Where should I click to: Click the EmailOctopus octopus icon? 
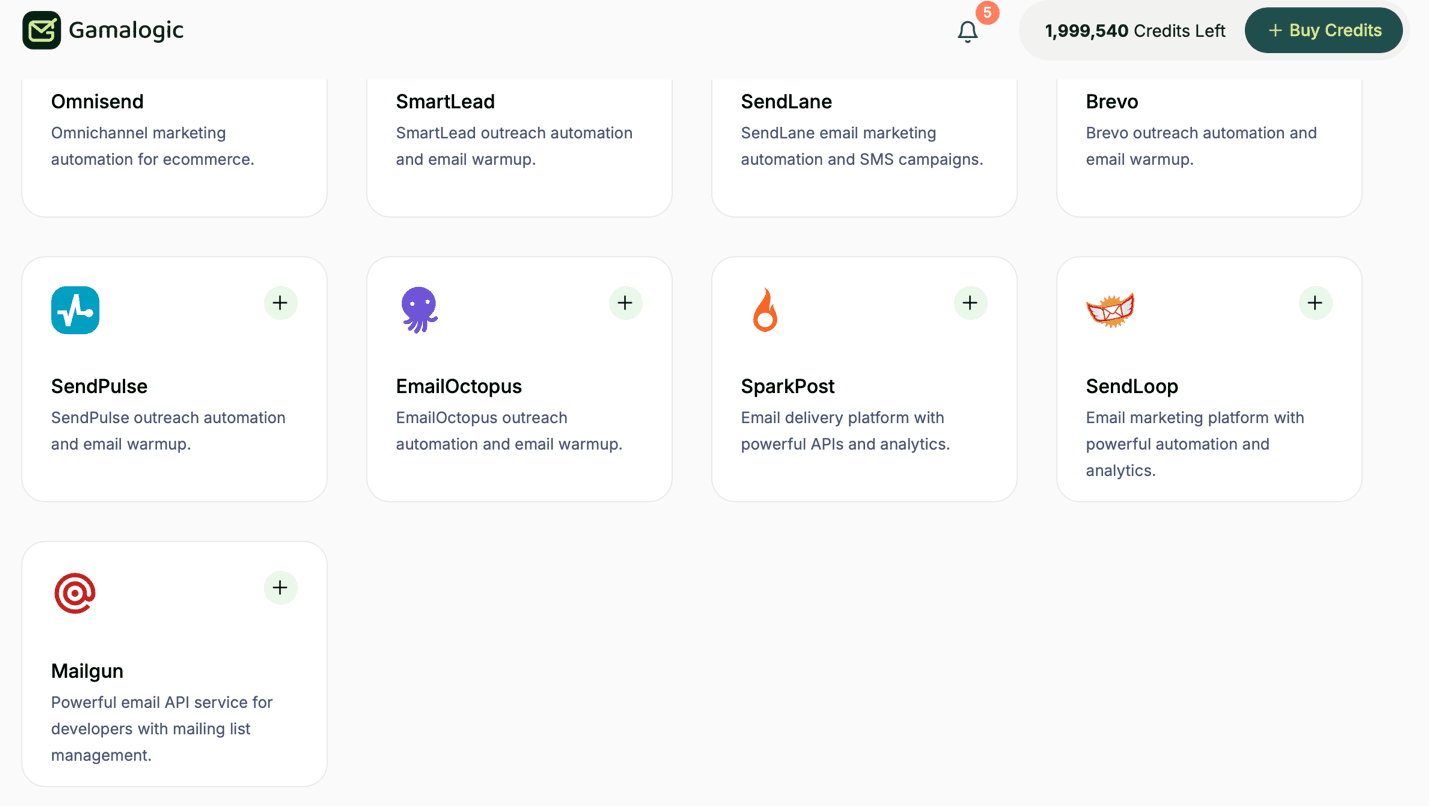point(419,310)
